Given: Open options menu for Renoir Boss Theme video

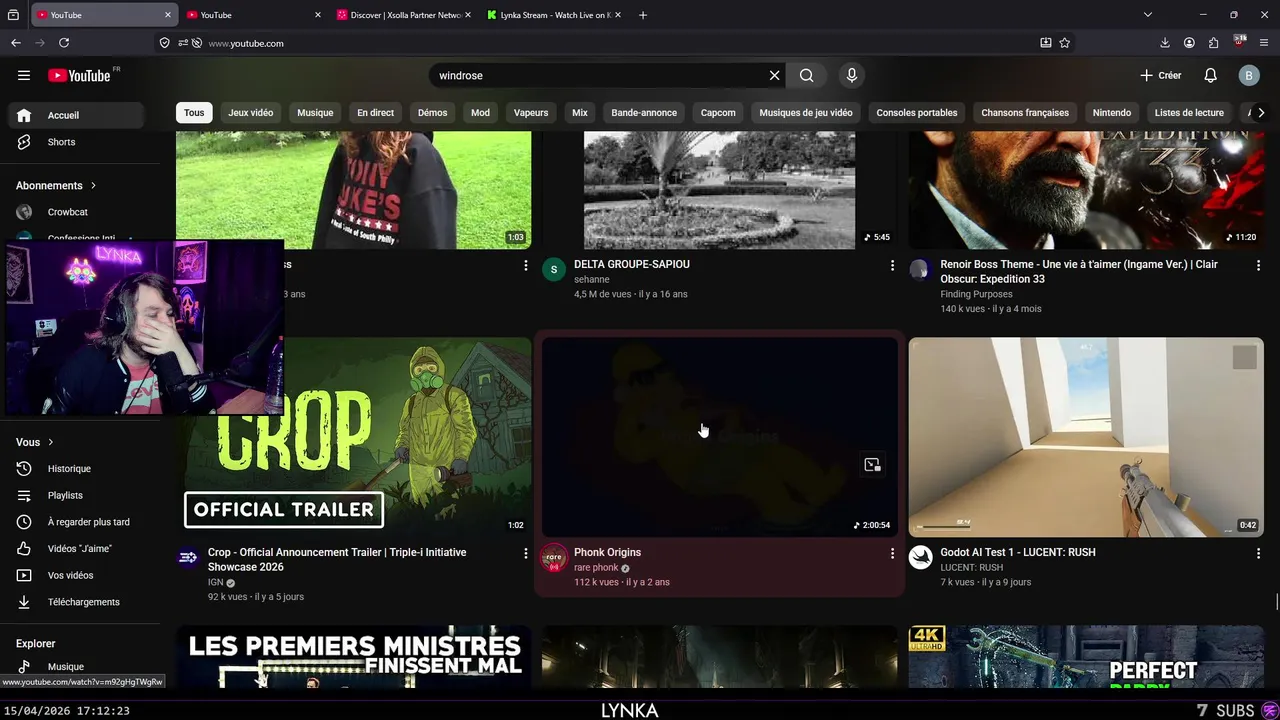Looking at the screenshot, I should point(1258,265).
